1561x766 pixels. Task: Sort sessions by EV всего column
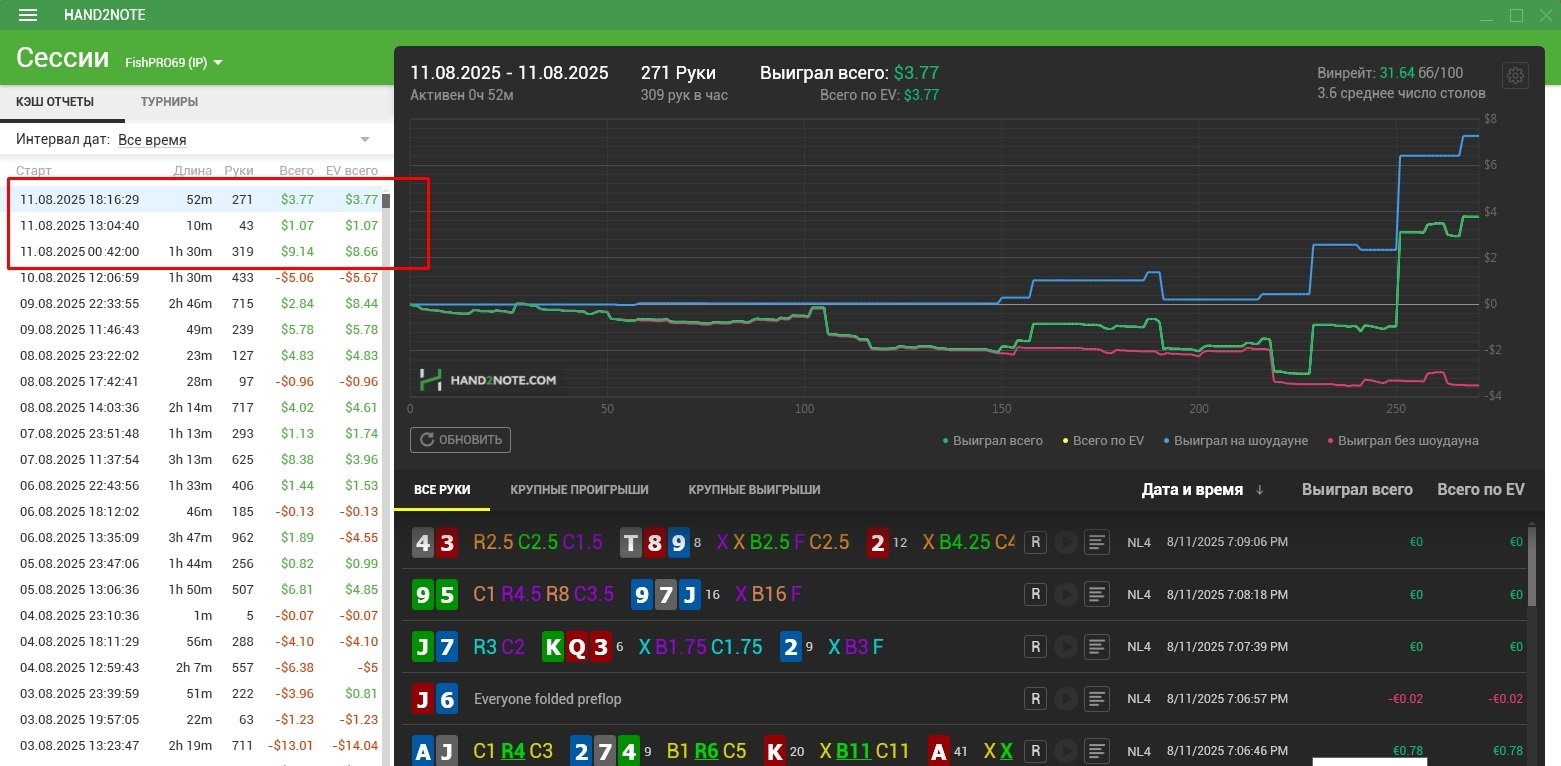tap(352, 171)
